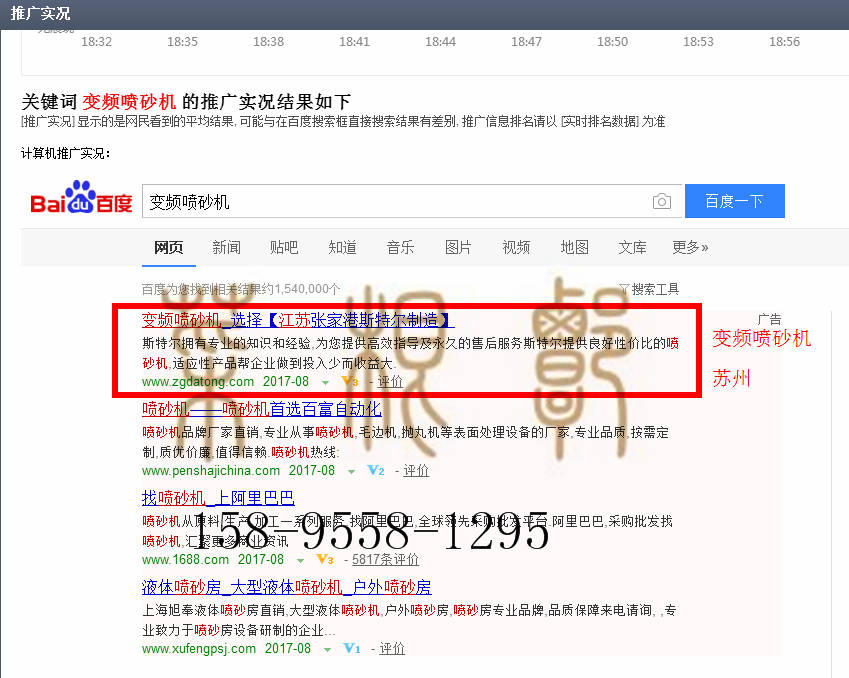This screenshot has width=849, height=678.
Task: Click the 推广实况 title bar text
Action: click(41, 14)
